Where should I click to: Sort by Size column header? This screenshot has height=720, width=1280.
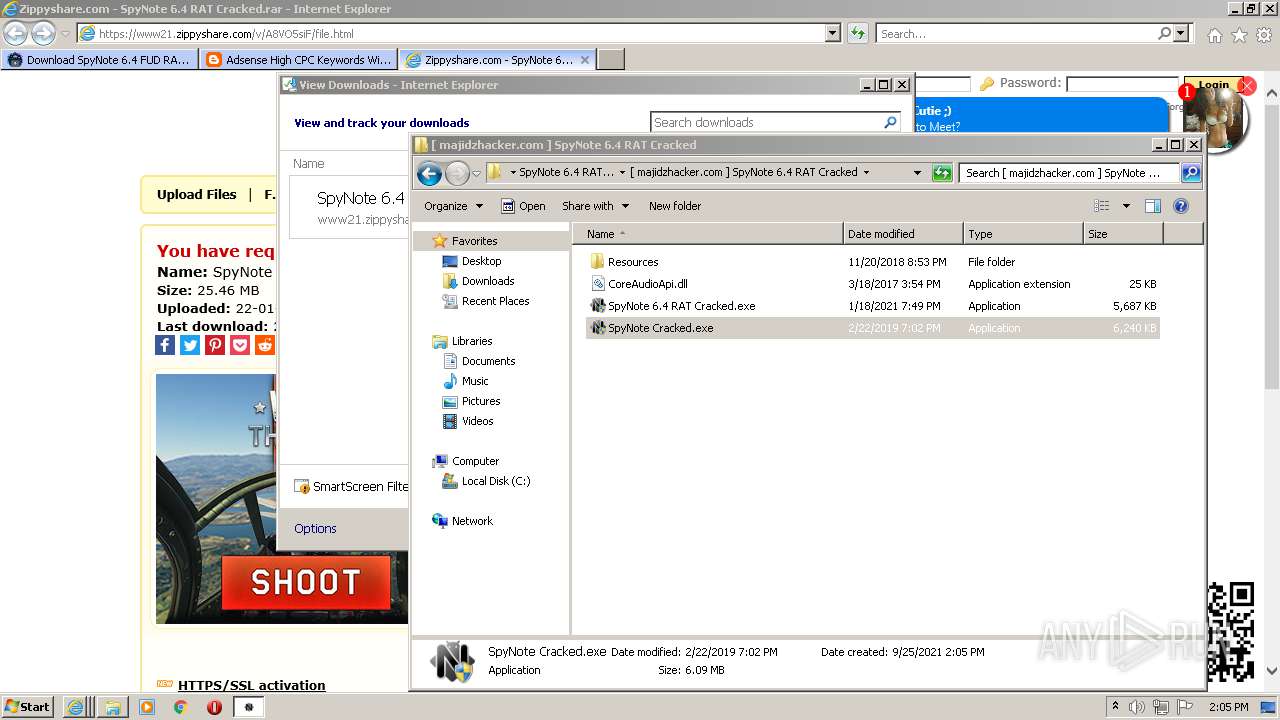[x=1123, y=234]
